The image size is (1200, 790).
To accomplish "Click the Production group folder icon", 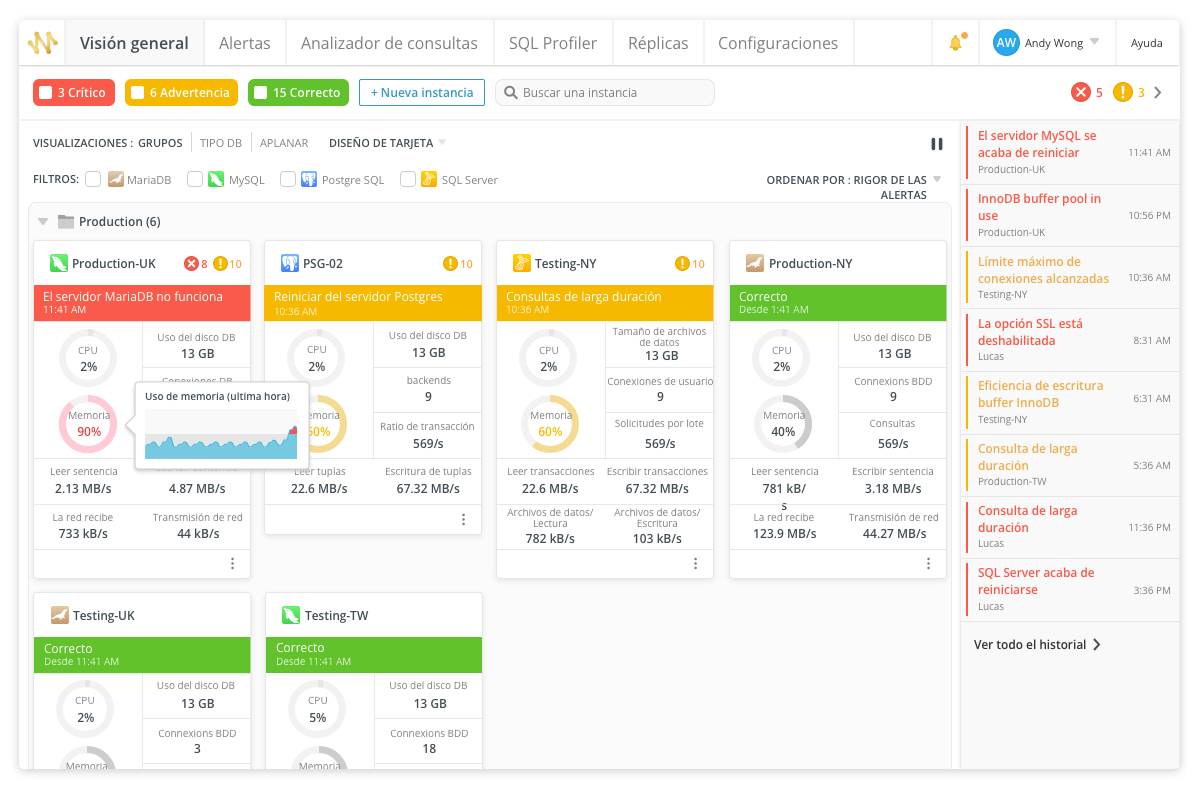I will pos(66,222).
